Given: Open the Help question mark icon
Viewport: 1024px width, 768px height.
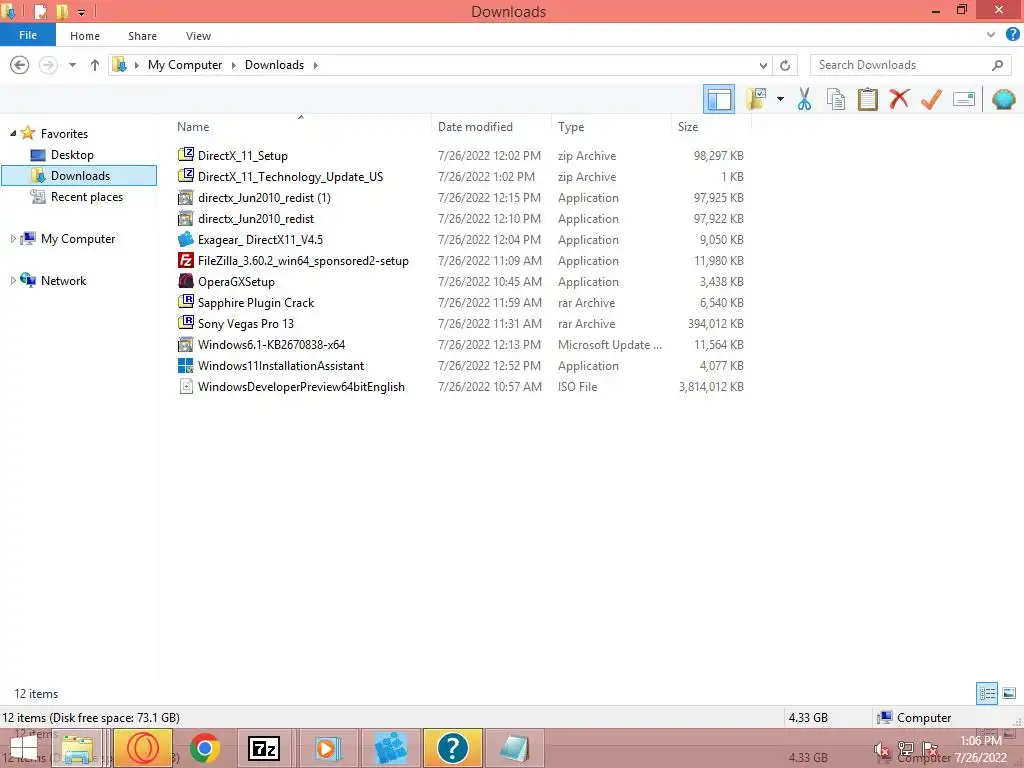Looking at the screenshot, I should click(x=1012, y=35).
